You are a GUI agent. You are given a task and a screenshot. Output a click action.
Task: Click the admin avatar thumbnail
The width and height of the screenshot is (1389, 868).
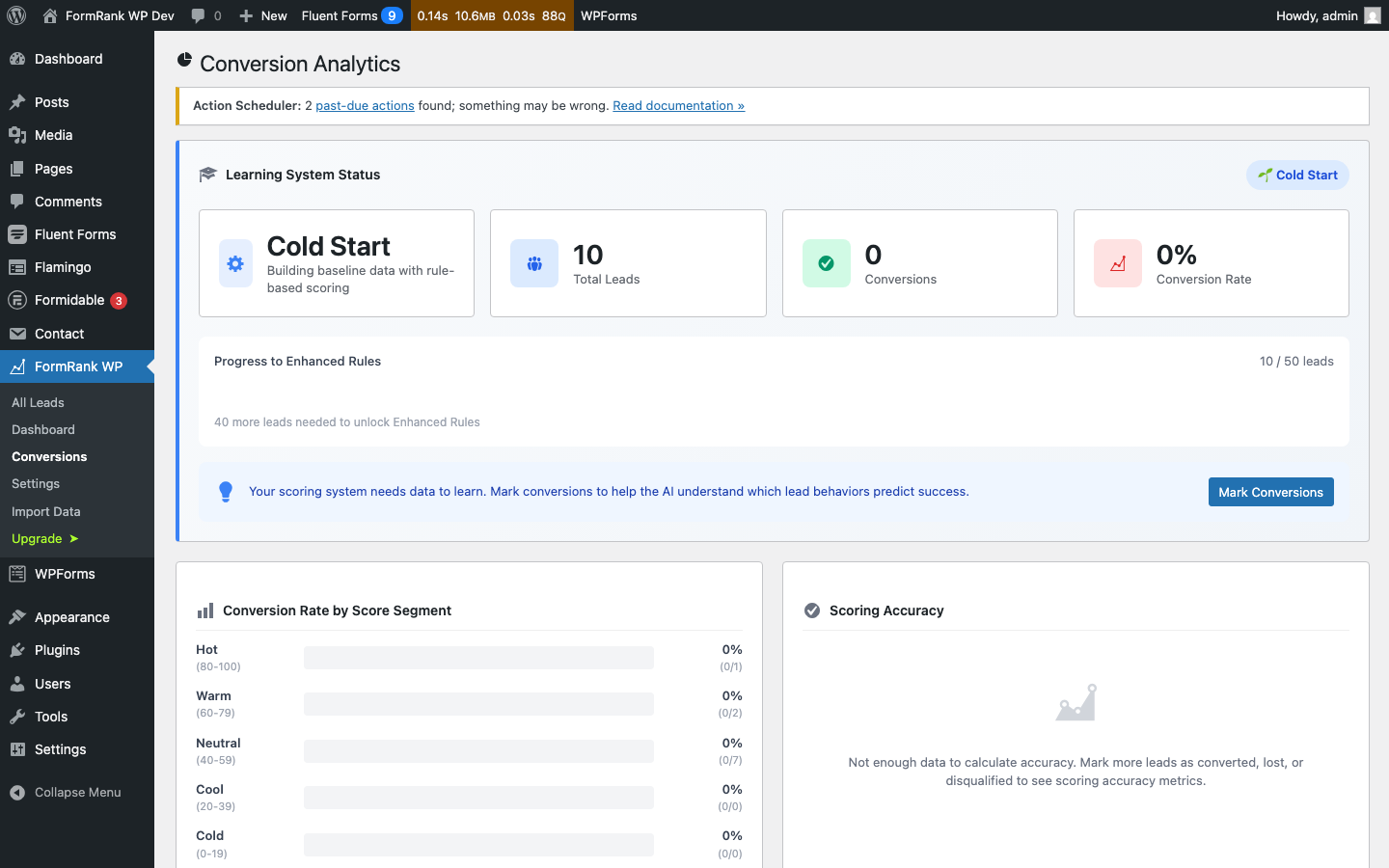[x=1374, y=15]
